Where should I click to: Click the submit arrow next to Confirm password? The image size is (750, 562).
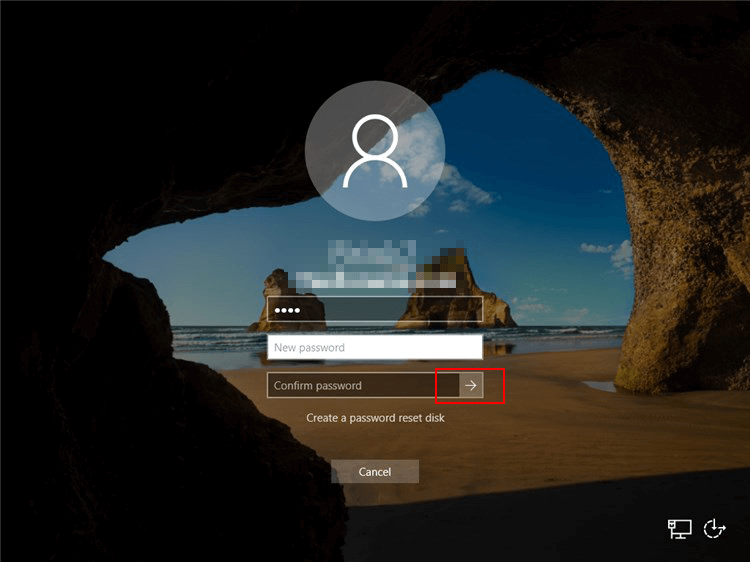point(471,385)
